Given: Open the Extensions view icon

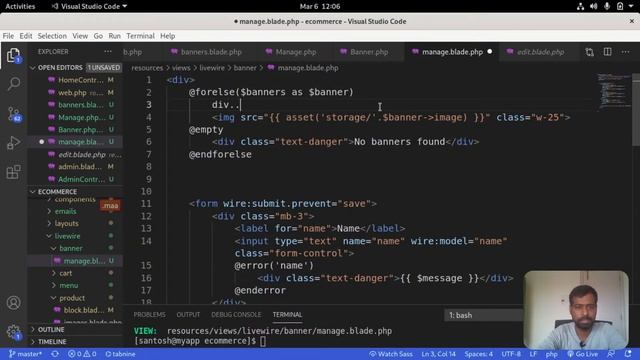Looking at the screenshot, I should [x=13, y=172].
